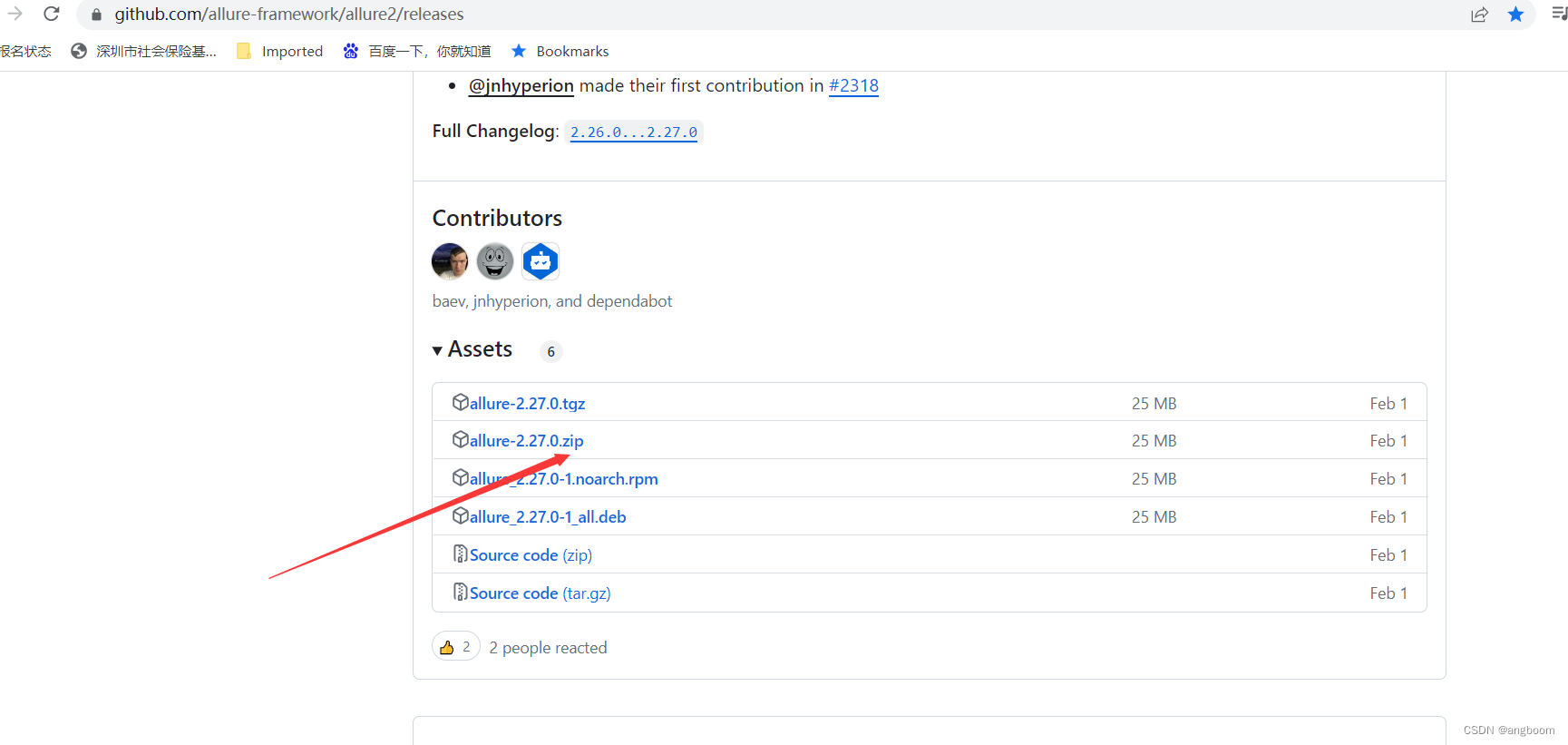The height and width of the screenshot is (745, 1568).
Task: Open the Imported bookmarks folder
Action: coord(279,51)
